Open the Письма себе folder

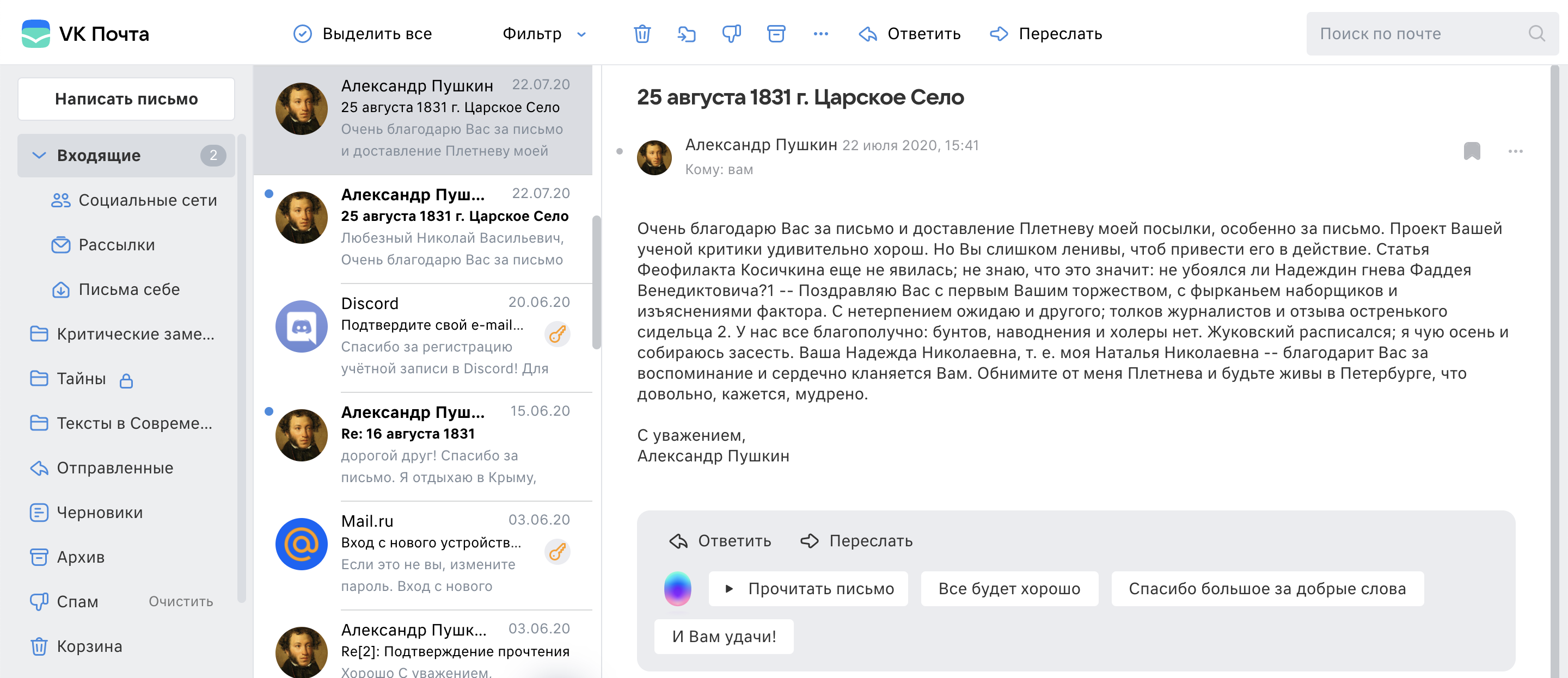tap(115, 289)
